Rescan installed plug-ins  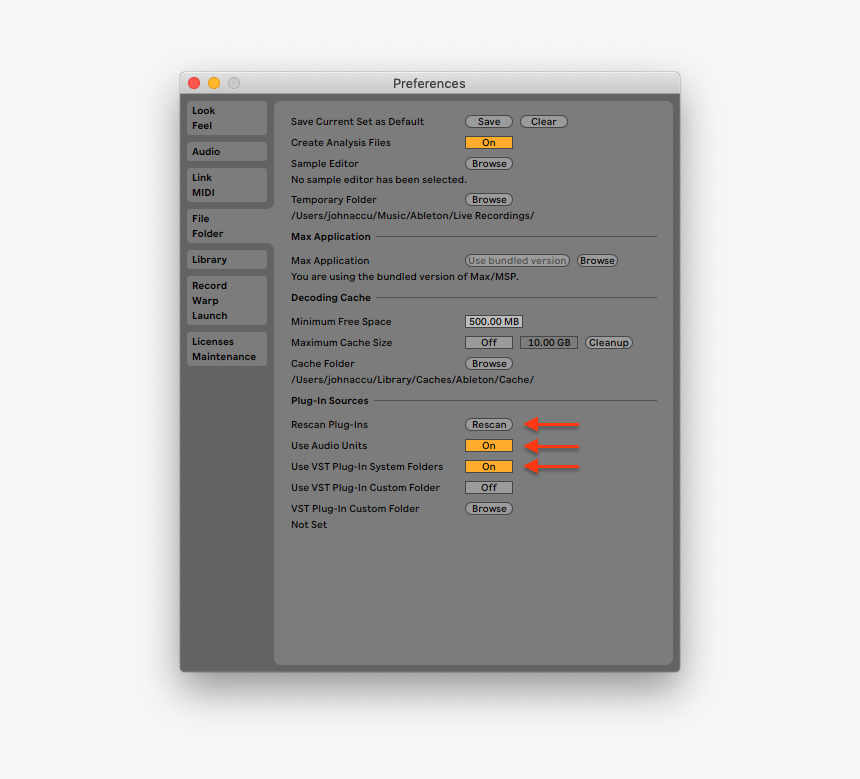click(488, 424)
